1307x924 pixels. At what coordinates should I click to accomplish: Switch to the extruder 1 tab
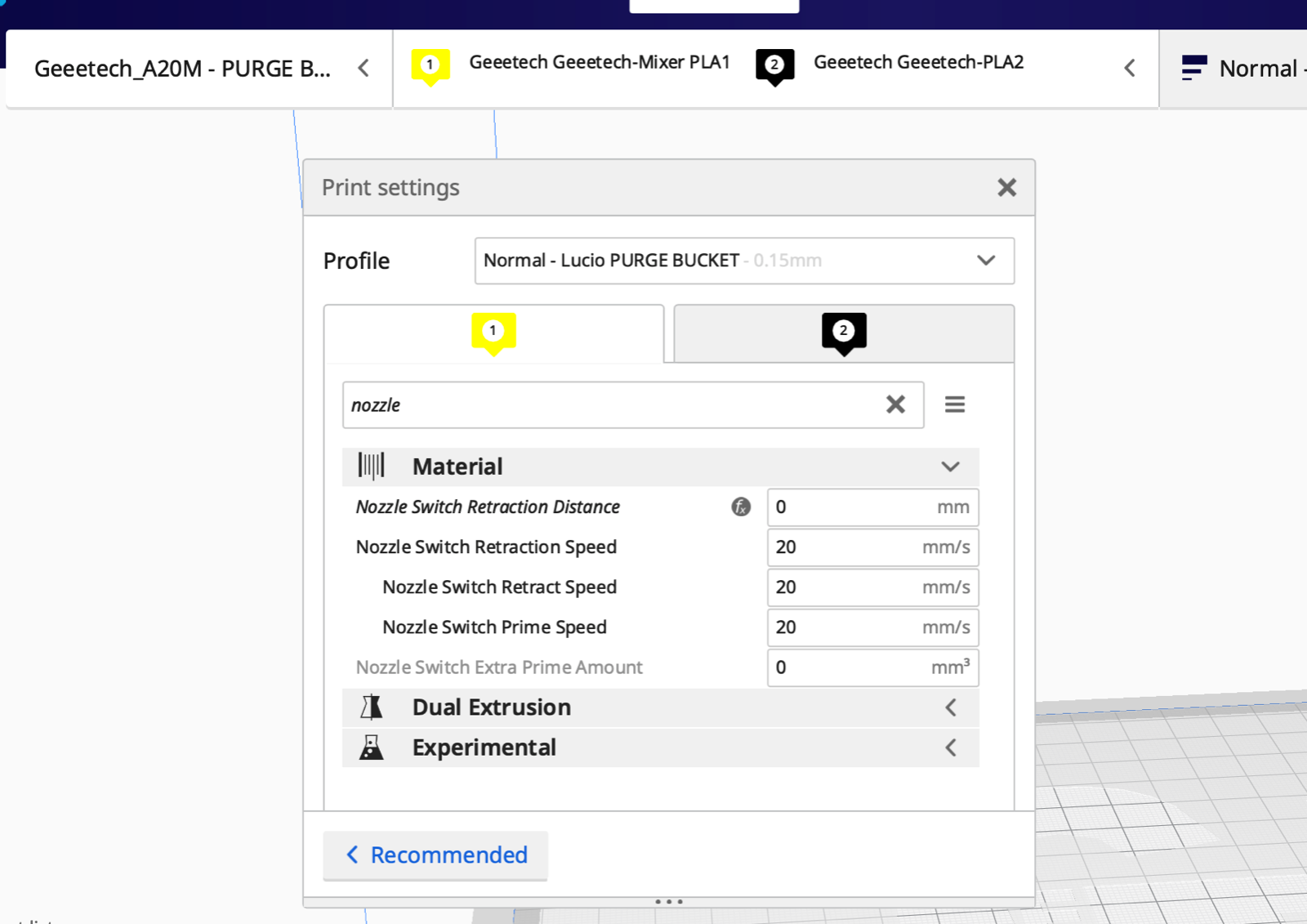tap(493, 333)
